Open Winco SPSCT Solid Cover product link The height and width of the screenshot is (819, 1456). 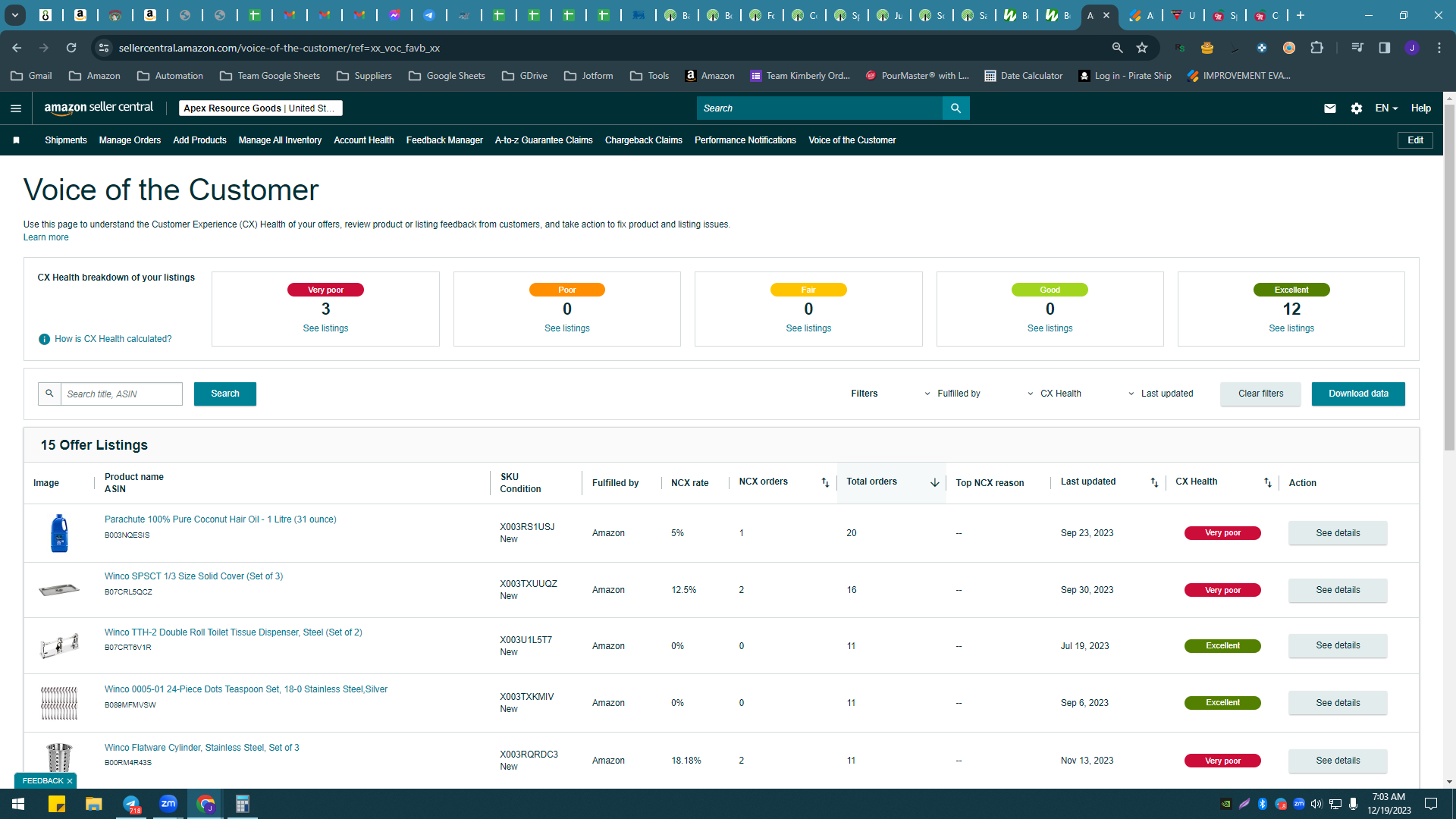[193, 576]
